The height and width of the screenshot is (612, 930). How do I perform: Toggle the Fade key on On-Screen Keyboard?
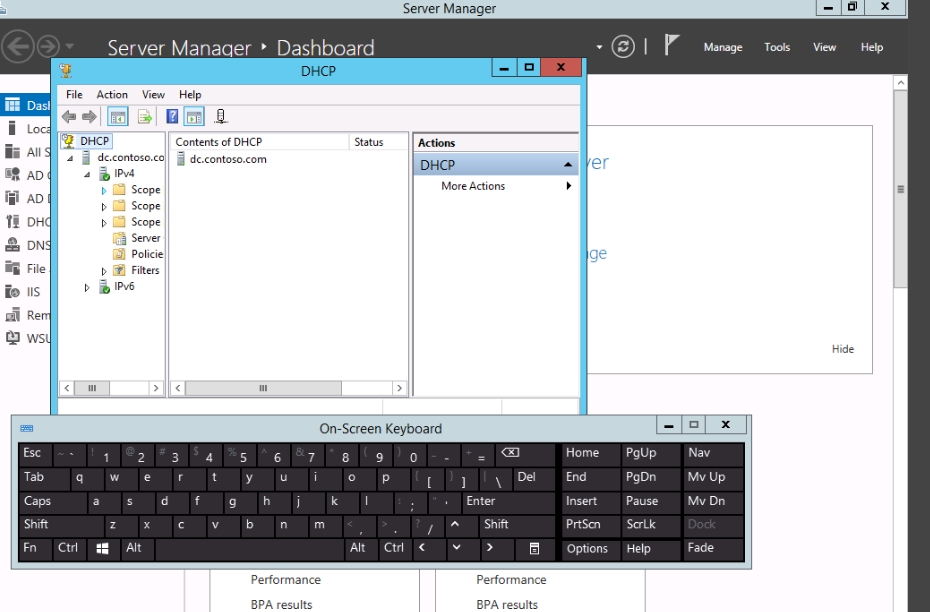point(714,549)
